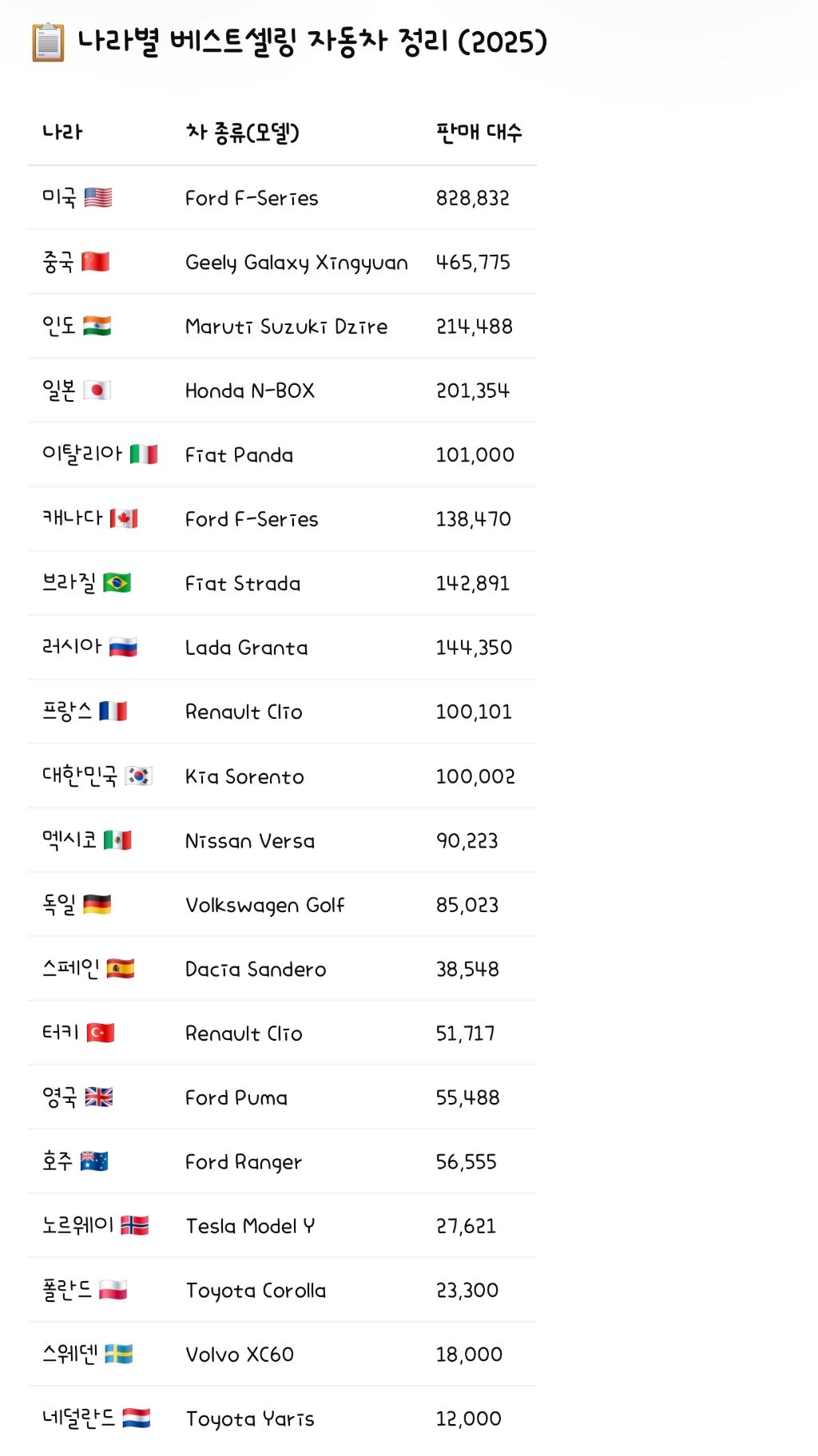Click the 차 종류(모델) column header
The height and width of the screenshot is (1456, 818).
(242, 133)
